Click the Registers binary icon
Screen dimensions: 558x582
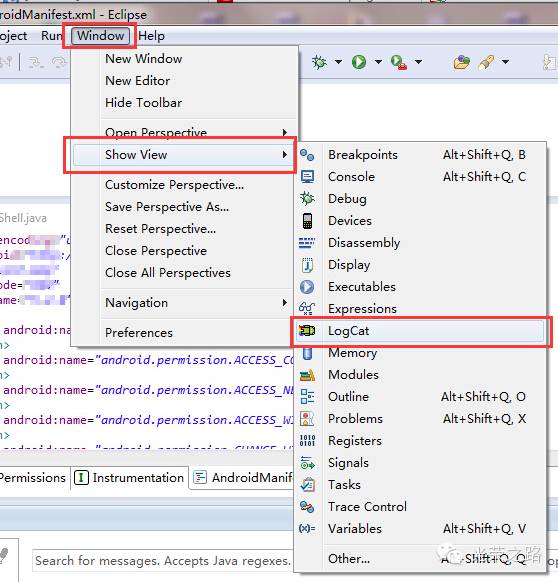tap(307, 441)
